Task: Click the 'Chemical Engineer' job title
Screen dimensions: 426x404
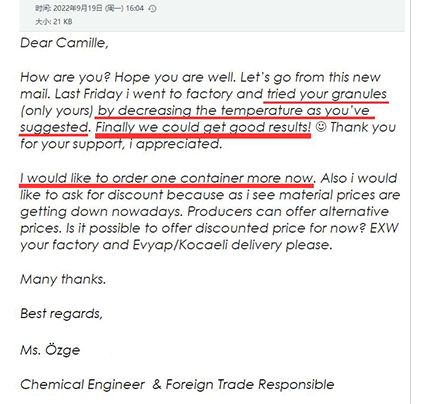Action: pyautogui.click(x=82, y=385)
